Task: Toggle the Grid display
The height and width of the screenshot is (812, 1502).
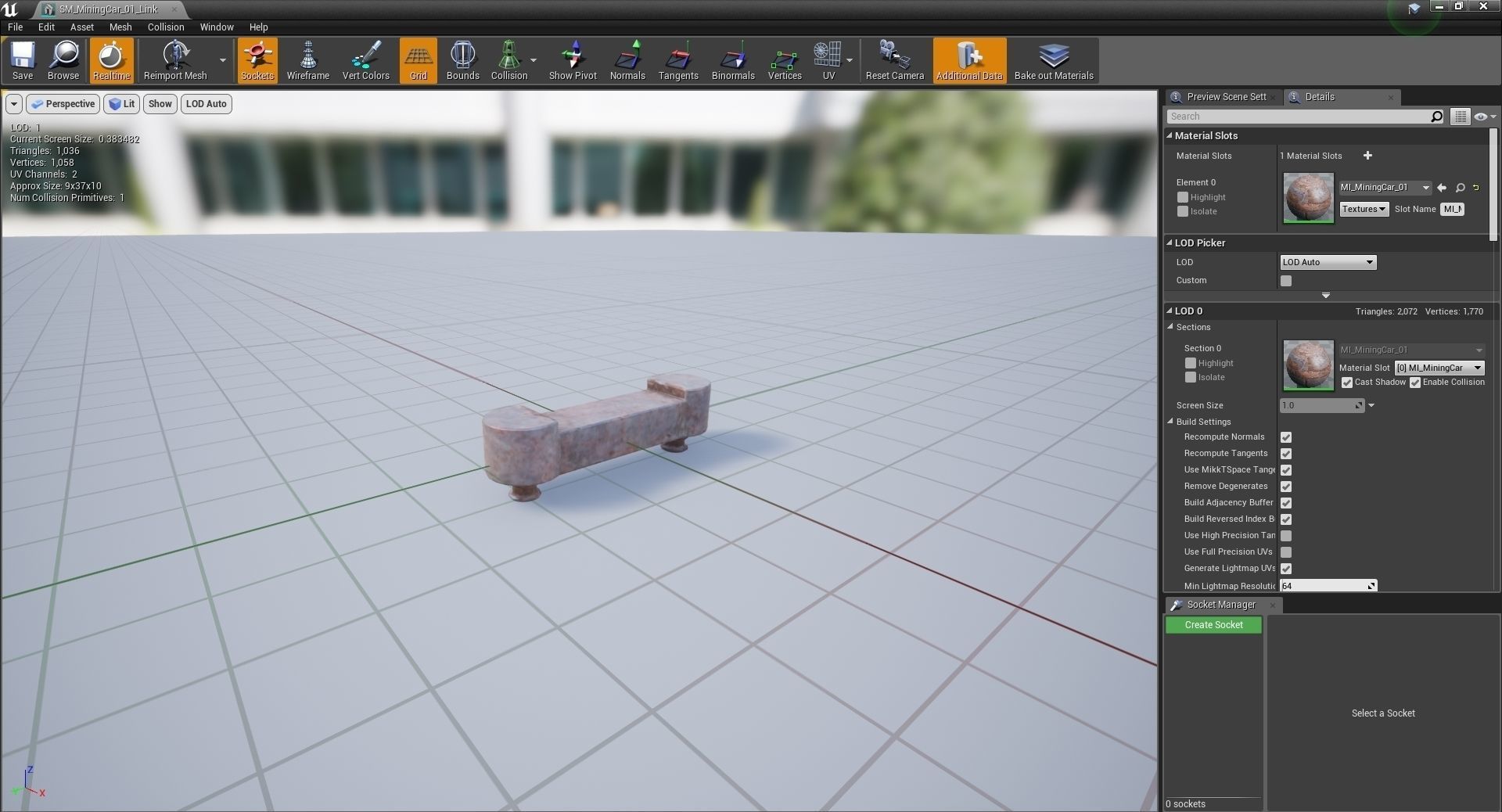Action: click(x=419, y=60)
